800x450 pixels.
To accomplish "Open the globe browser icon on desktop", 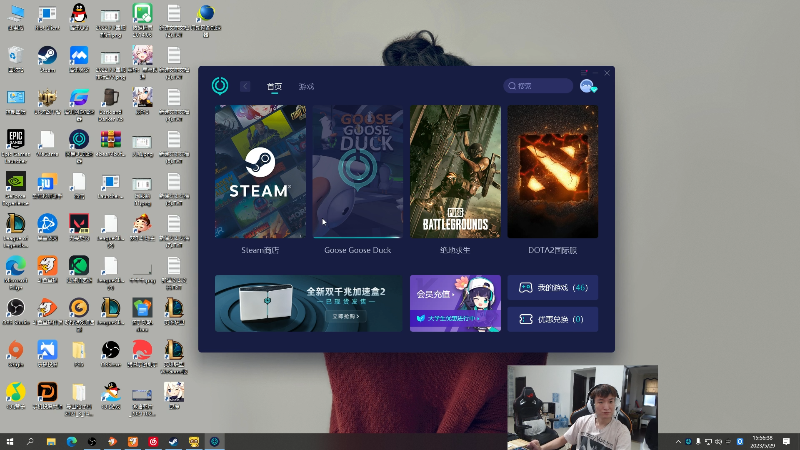I will pyautogui.click(x=206, y=19).
